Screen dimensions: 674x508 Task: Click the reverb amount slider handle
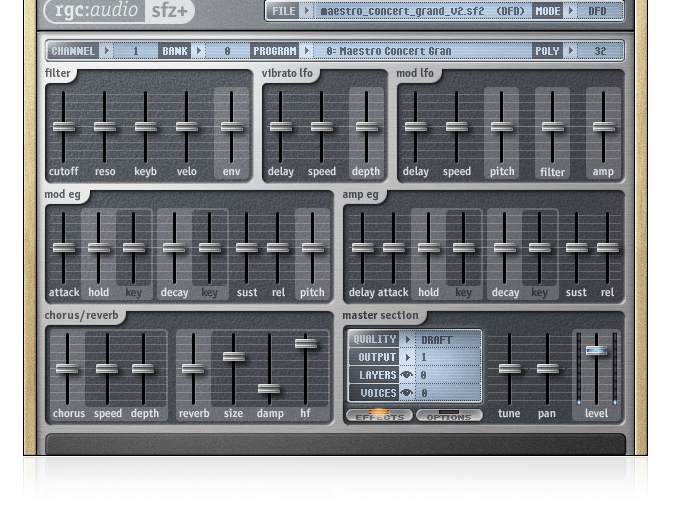tap(193, 369)
